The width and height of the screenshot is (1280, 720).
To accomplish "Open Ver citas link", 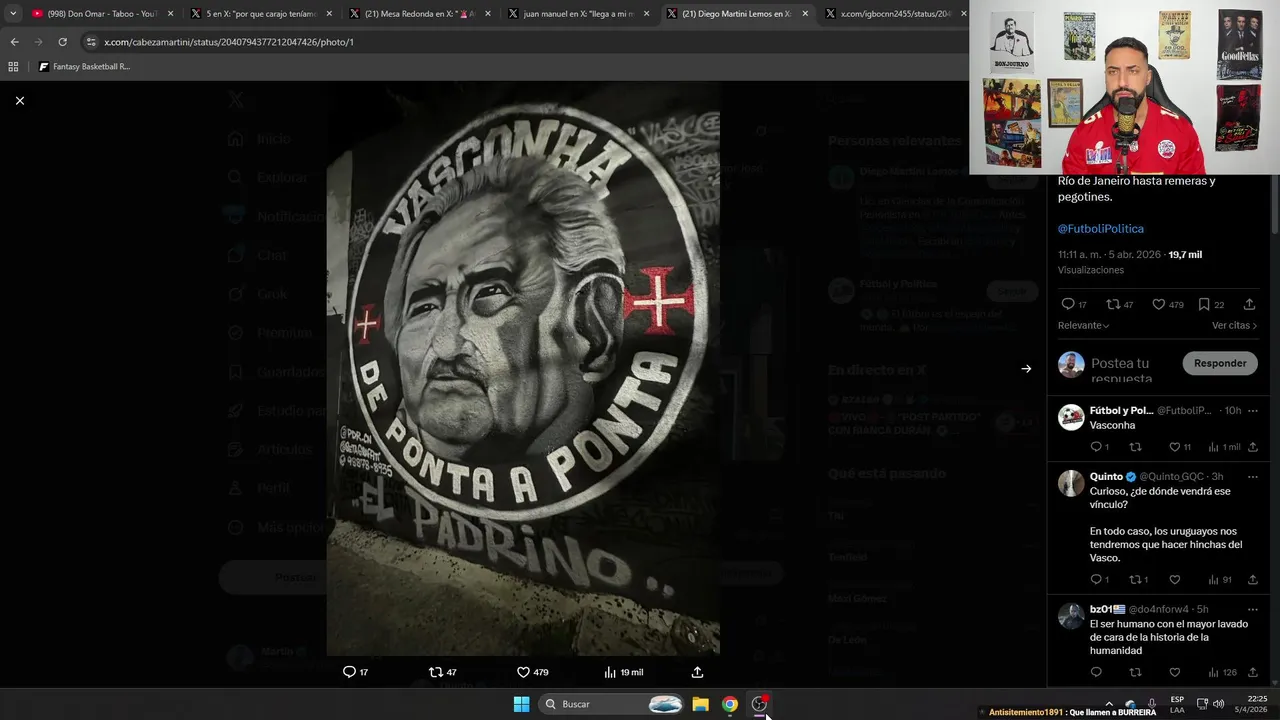I will click(1235, 325).
